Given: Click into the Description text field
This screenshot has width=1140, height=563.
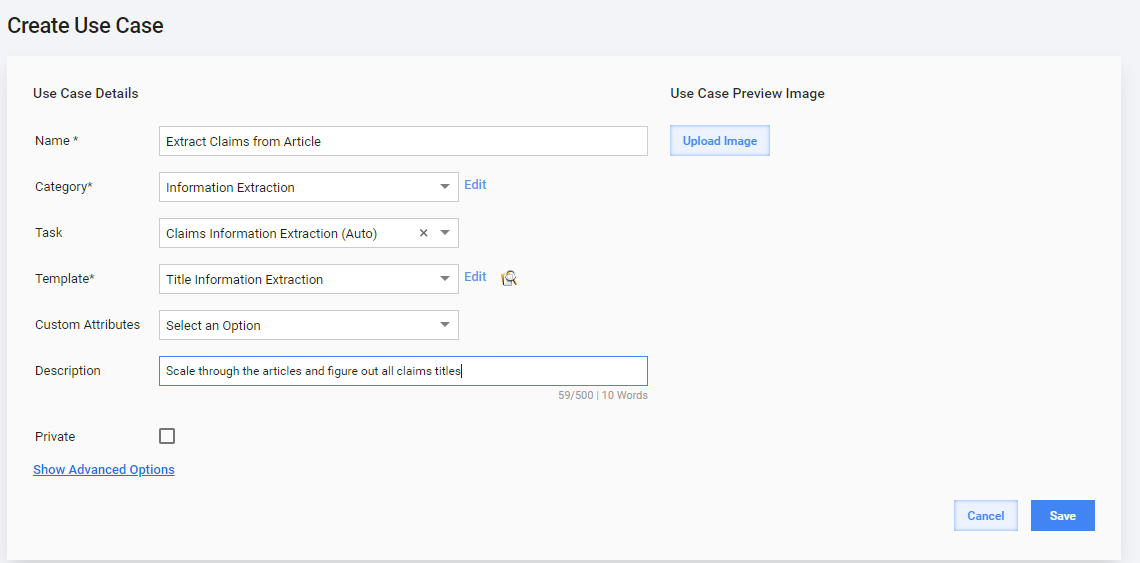Looking at the screenshot, I should point(404,371).
